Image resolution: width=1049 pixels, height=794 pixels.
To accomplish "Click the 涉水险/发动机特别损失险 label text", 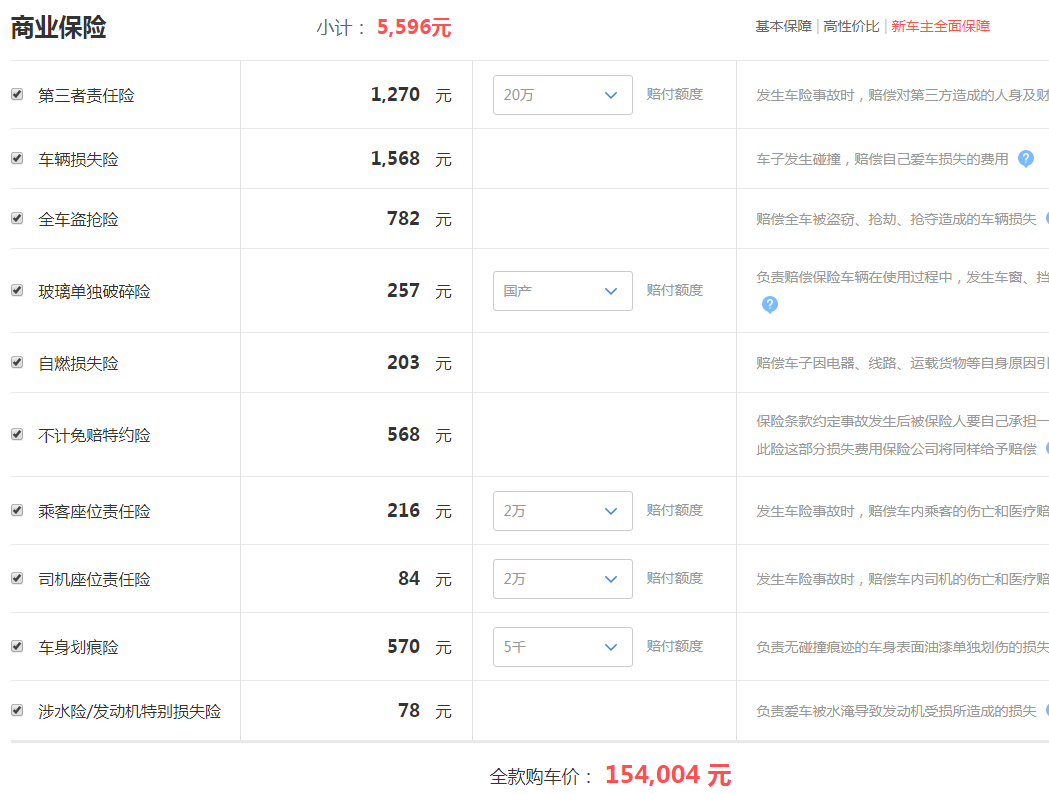I will 130,711.
